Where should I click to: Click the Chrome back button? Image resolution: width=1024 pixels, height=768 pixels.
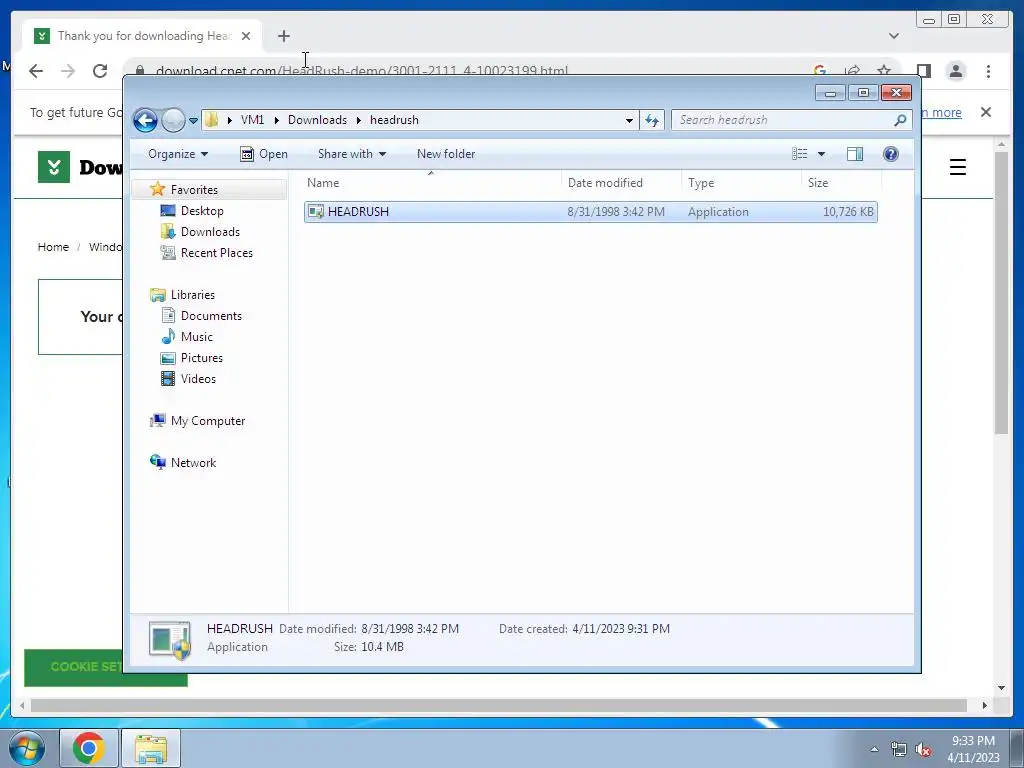(36, 71)
